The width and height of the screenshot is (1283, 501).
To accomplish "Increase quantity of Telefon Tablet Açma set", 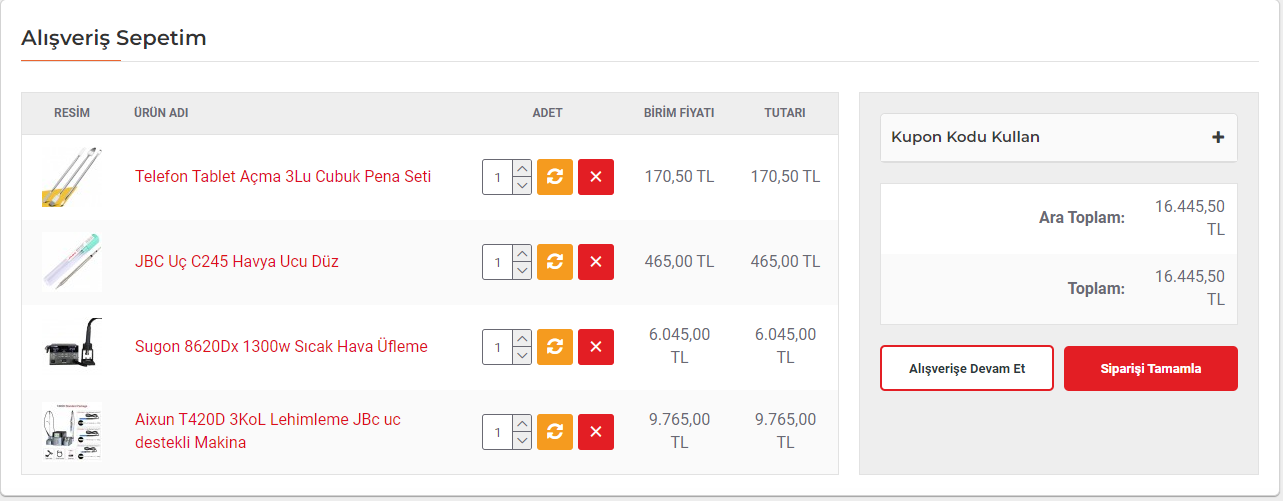I will 521,169.
